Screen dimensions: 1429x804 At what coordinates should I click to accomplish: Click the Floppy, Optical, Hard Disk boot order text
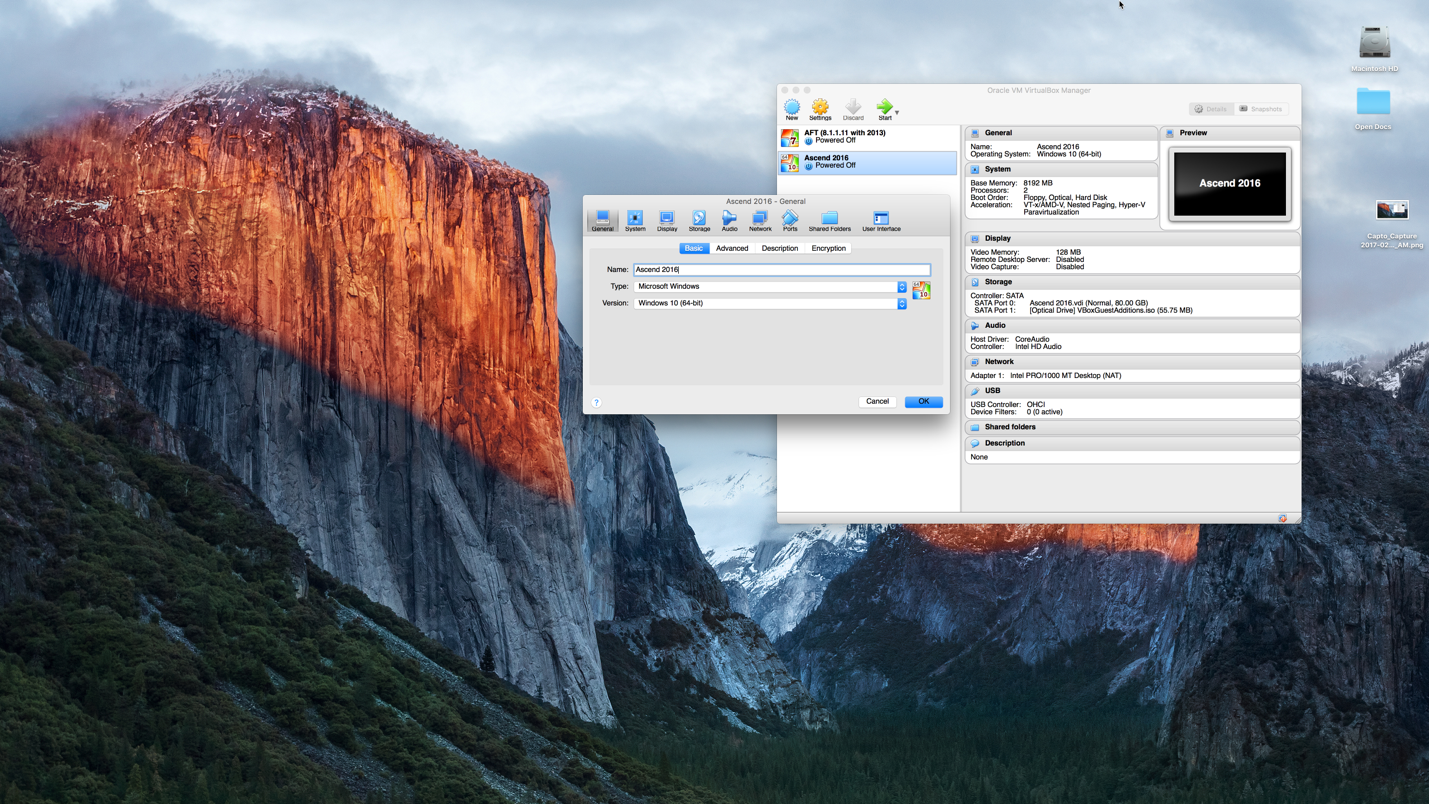[1065, 198]
